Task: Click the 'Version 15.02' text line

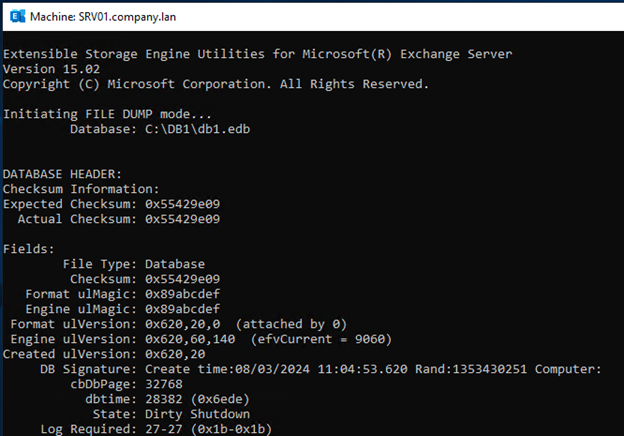Action: (51, 69)
